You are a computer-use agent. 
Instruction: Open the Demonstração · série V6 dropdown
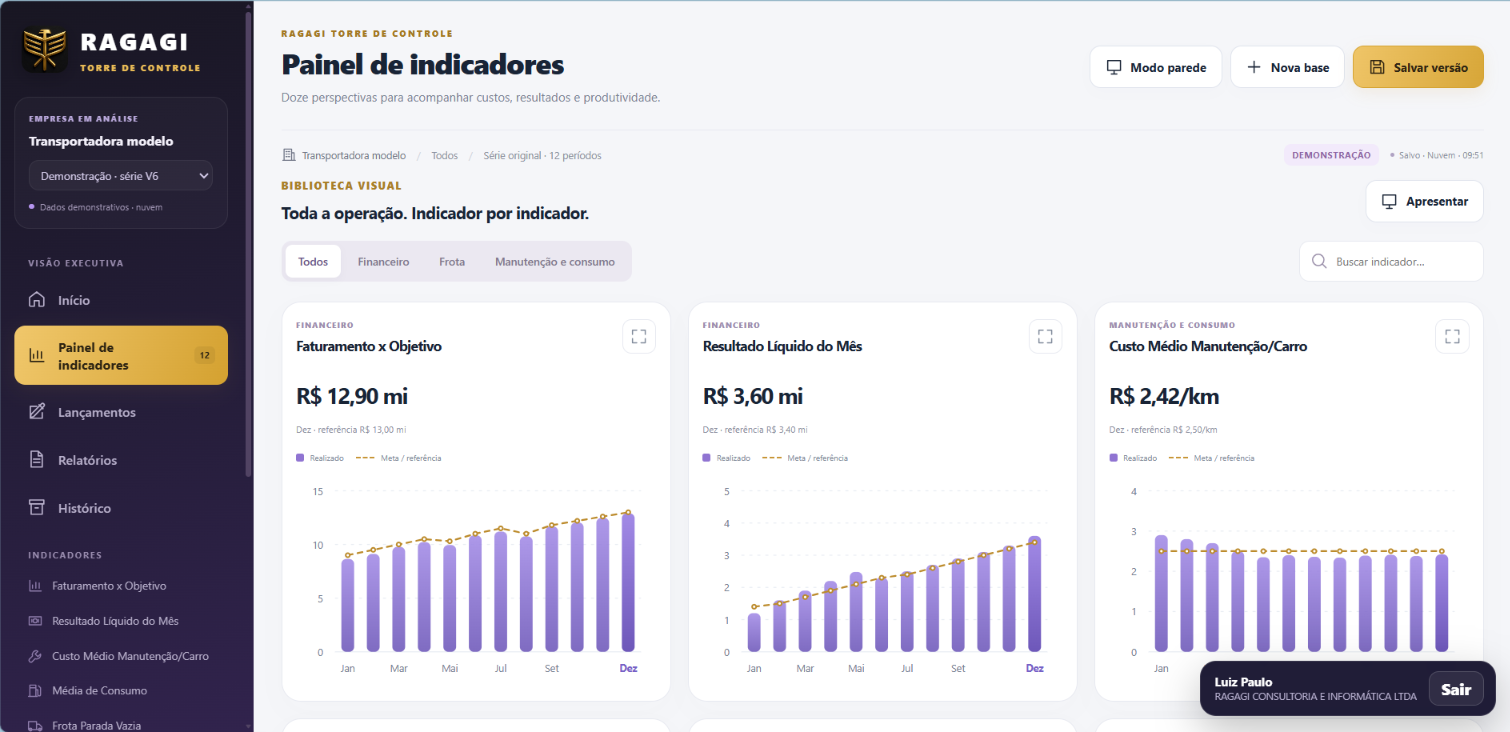121,176
